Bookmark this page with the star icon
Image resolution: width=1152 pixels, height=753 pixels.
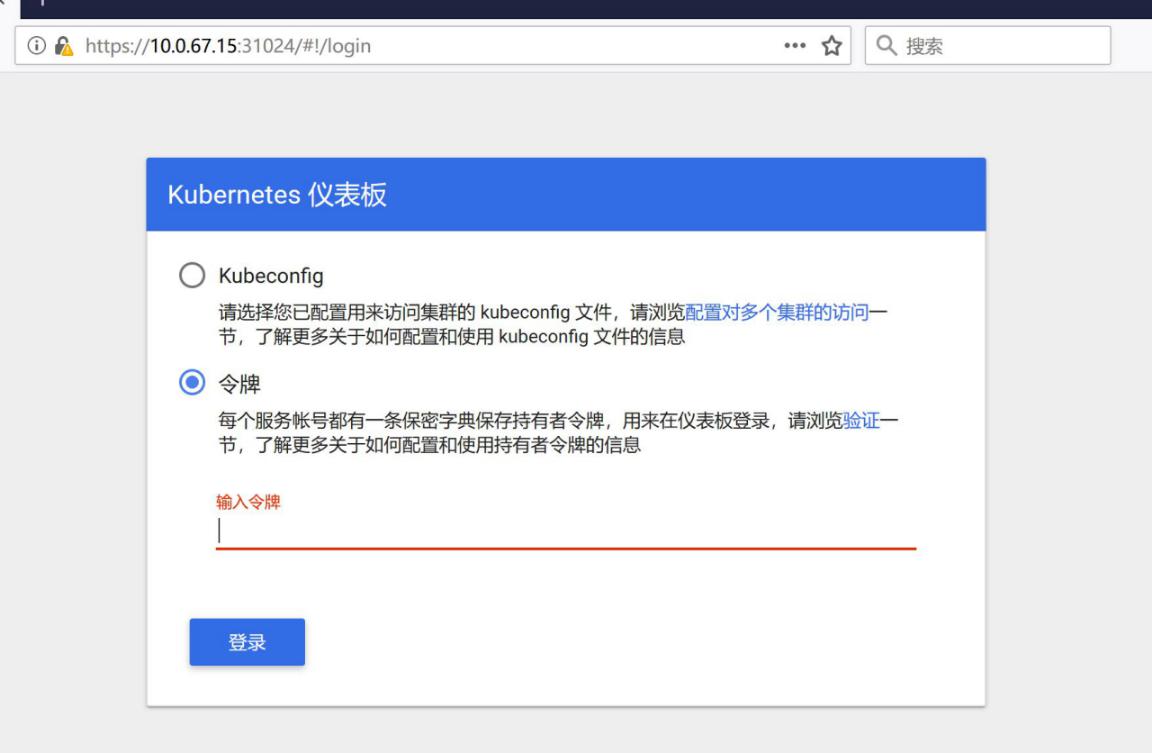pos(829,46)
